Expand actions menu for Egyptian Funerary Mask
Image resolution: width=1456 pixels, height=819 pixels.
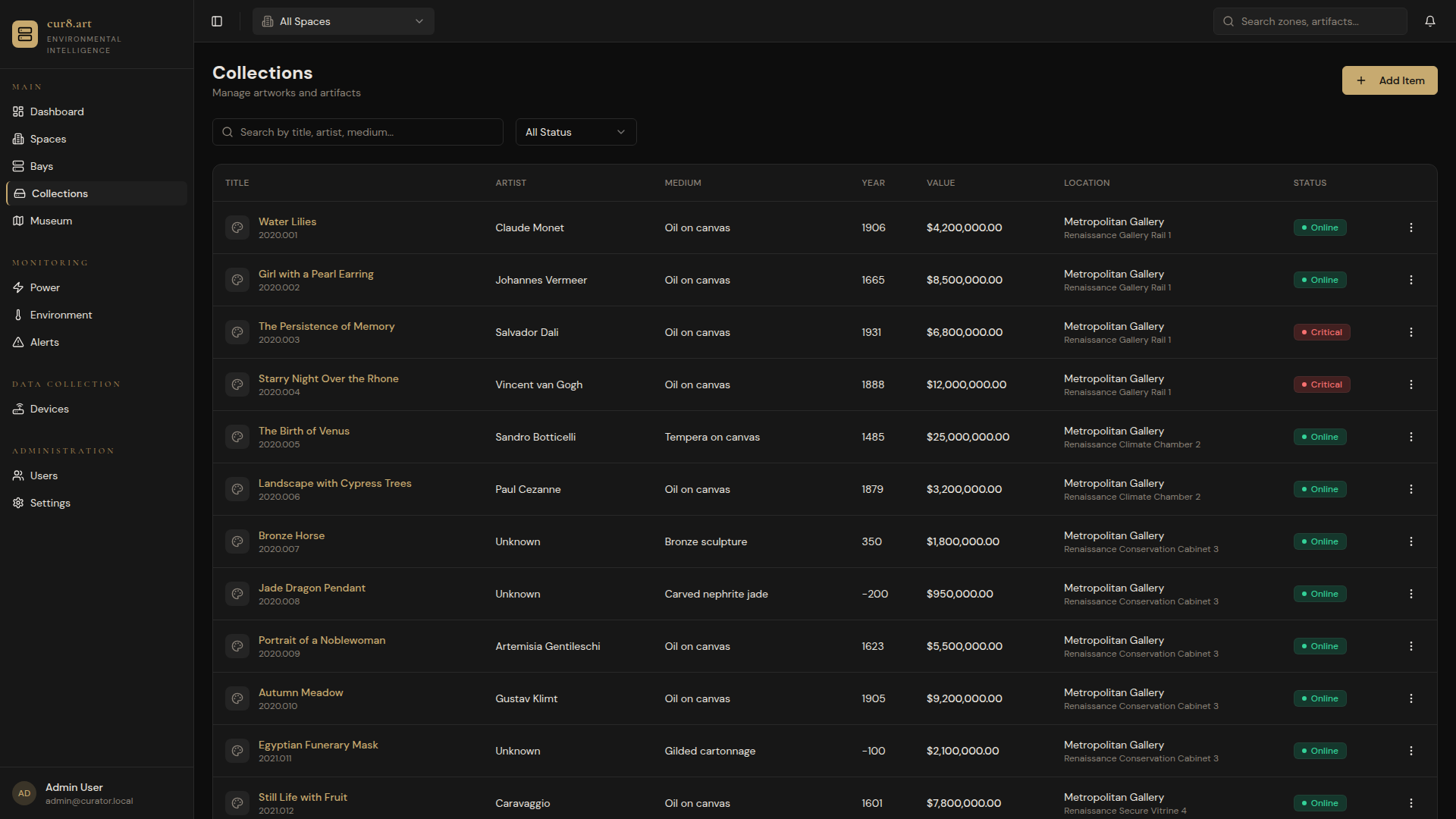1411,751
